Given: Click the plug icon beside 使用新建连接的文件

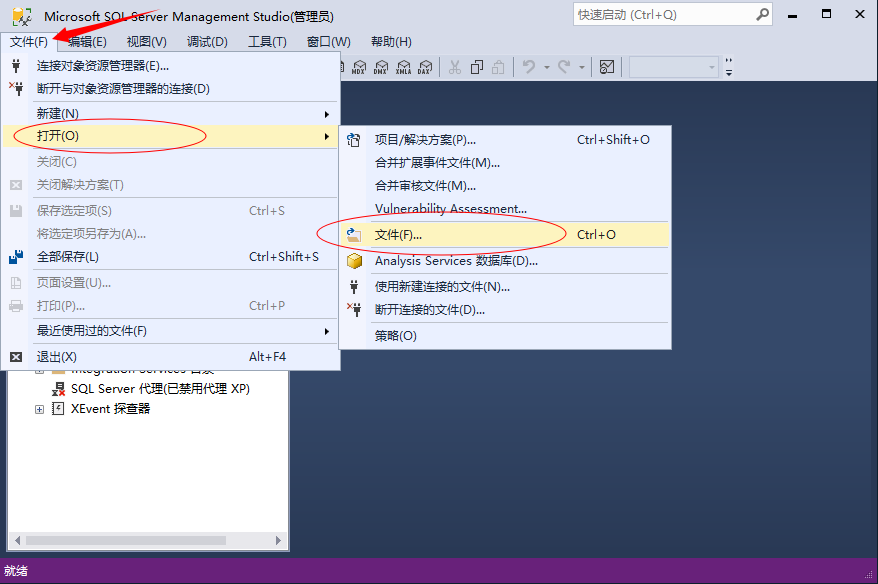Looking at the screenshot, I should coord(354,287).
